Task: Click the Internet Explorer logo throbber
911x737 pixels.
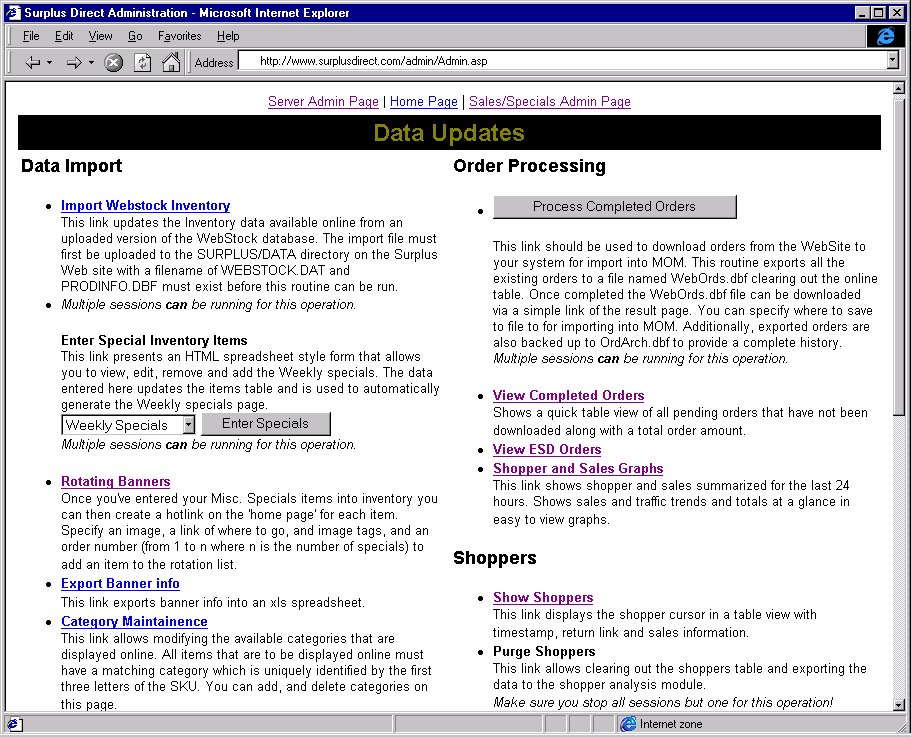Action: [885, 36]
